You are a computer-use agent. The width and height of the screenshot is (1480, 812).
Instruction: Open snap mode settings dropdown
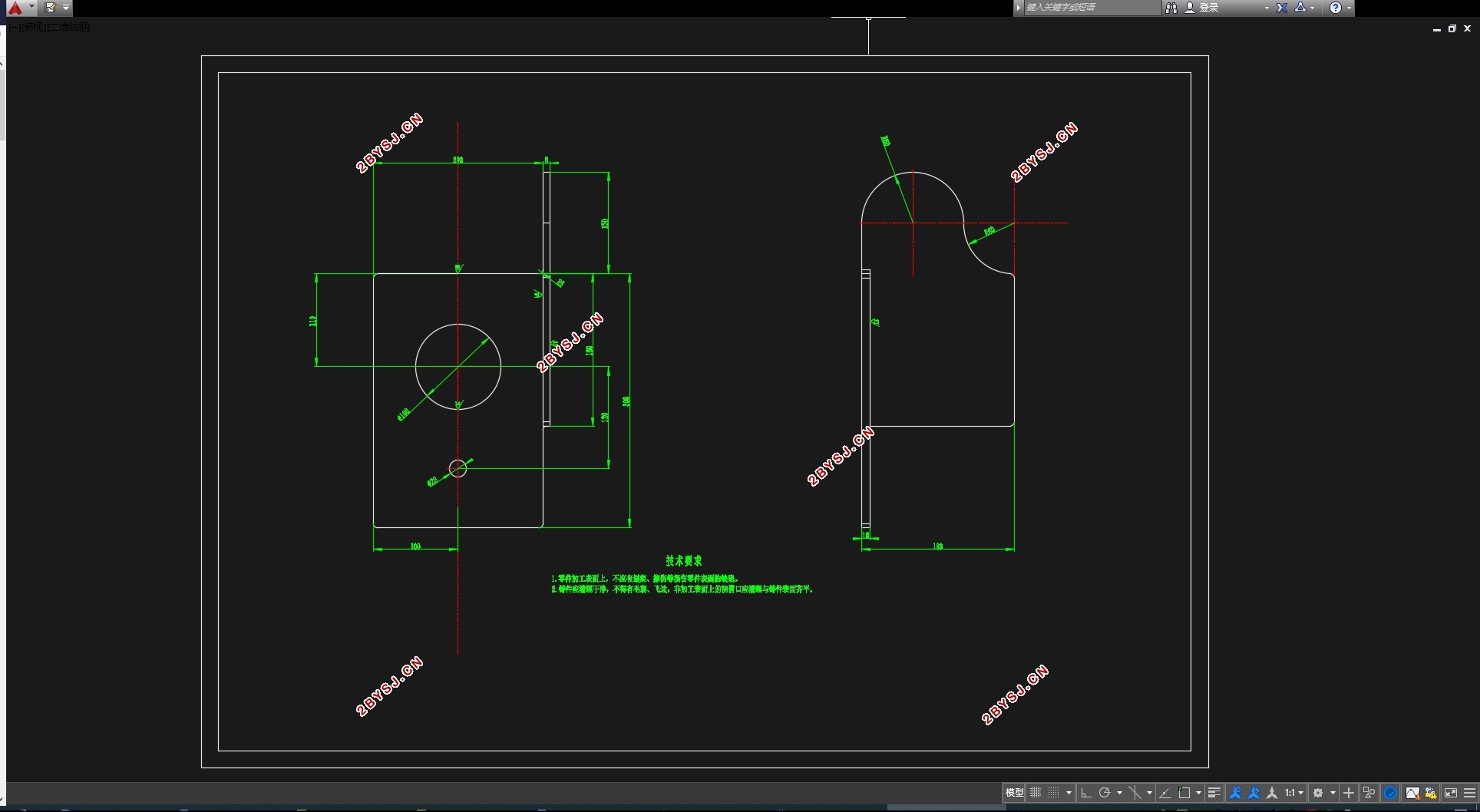click(1069, 793)
